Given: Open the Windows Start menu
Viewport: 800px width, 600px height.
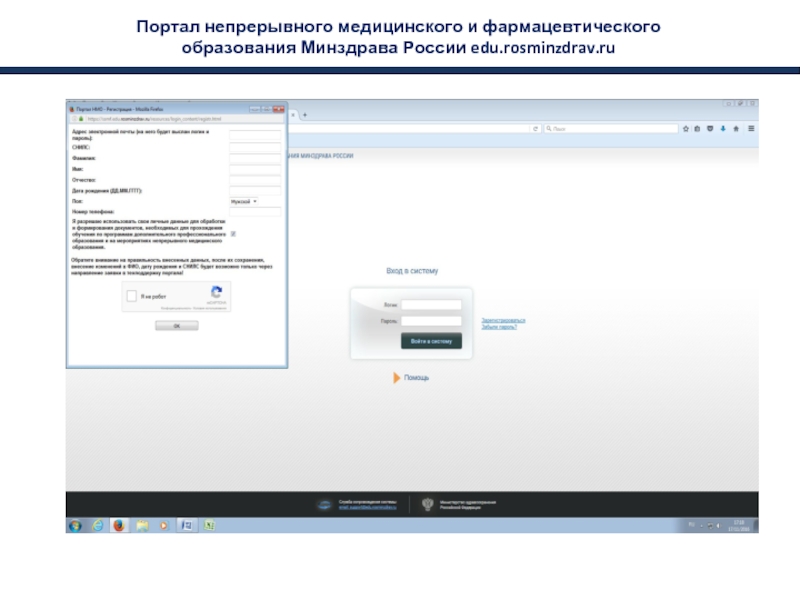Looking at the screenshot, I should 75,525.
